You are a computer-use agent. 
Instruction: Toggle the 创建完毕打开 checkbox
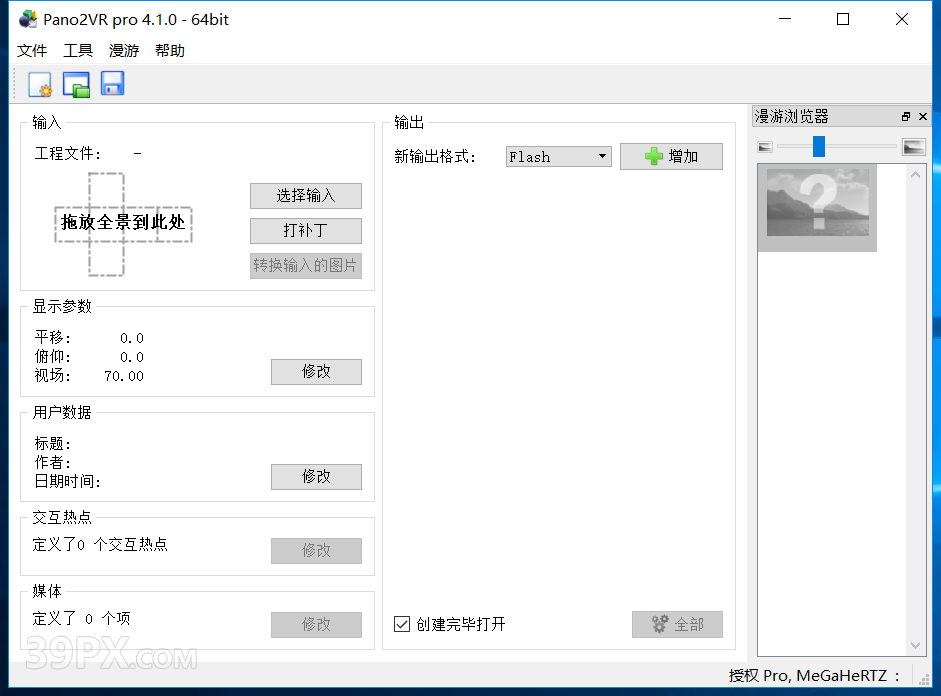click(402, 624)
